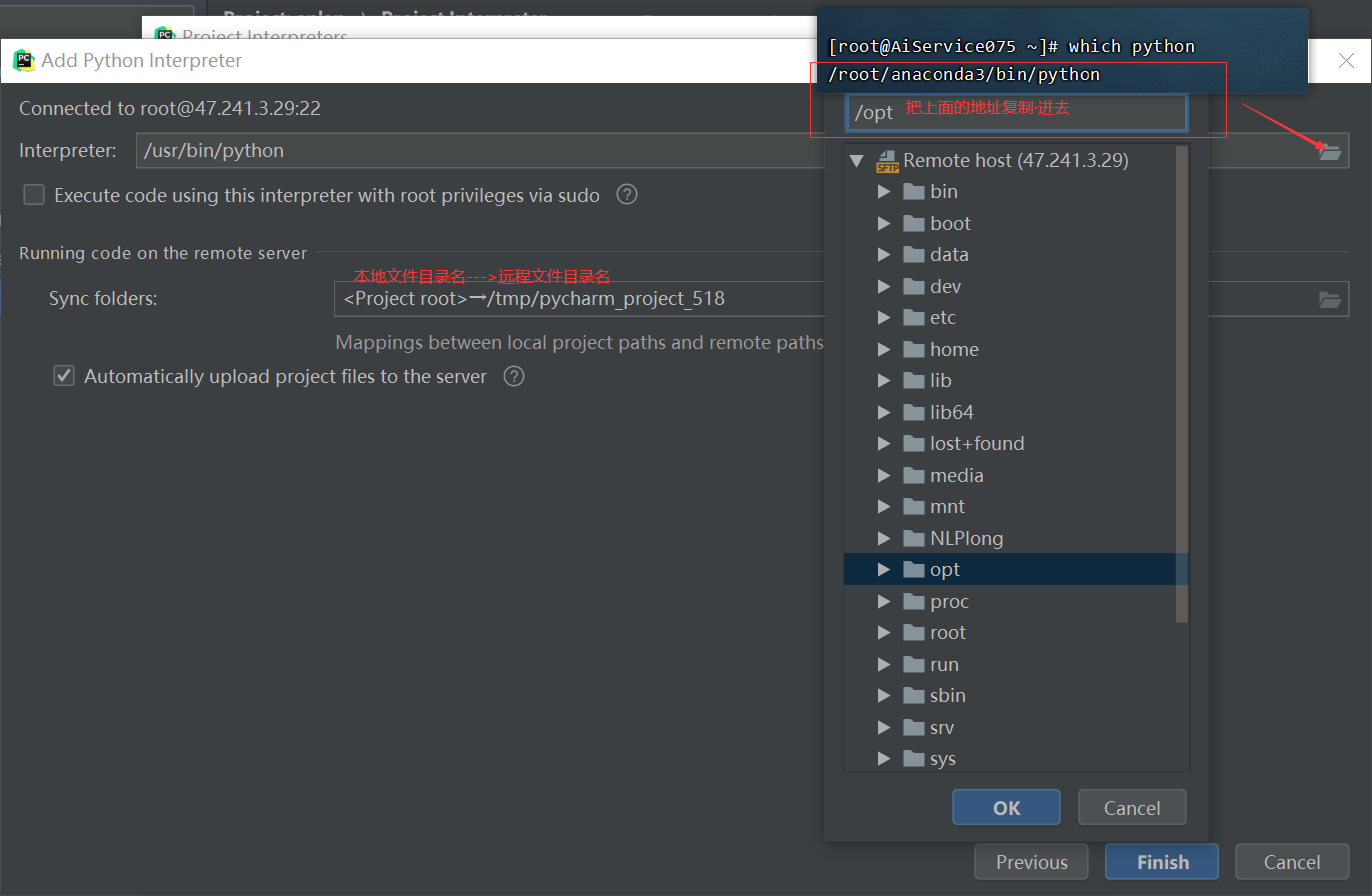This screenshot has height=896, width=1372.
Task: Uncheck automatically upload project files
Action: coord(63,375)
